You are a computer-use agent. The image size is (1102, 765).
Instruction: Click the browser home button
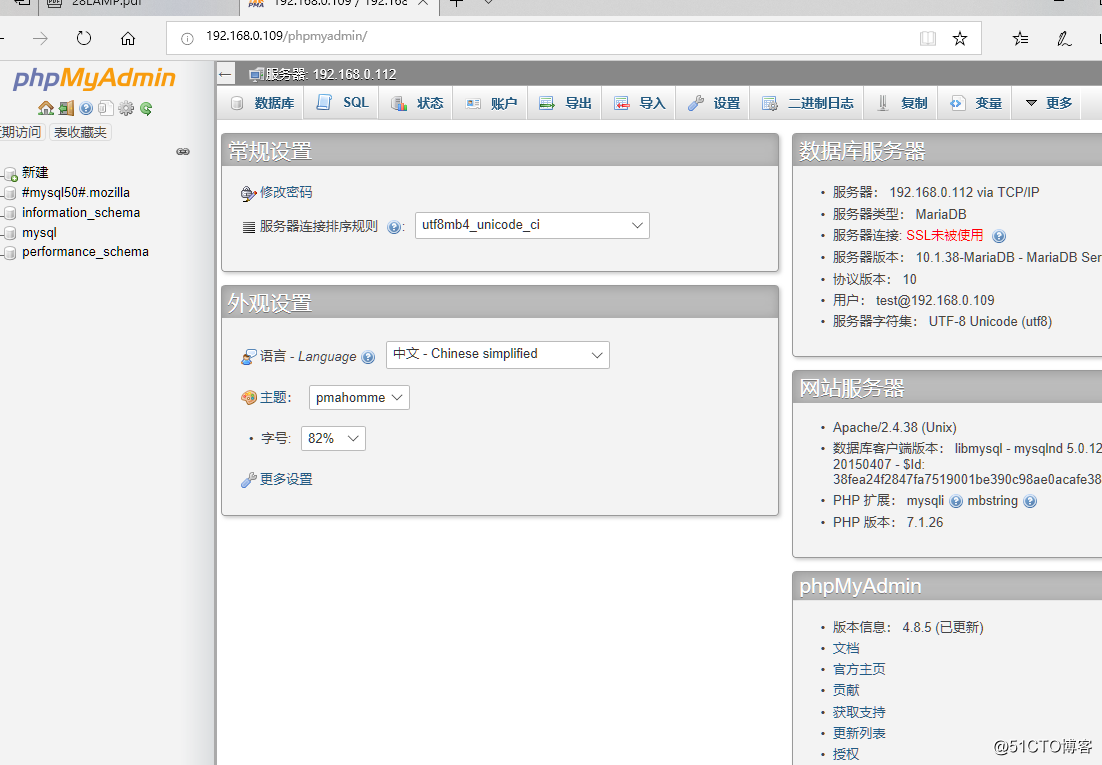tap(128, 38)
